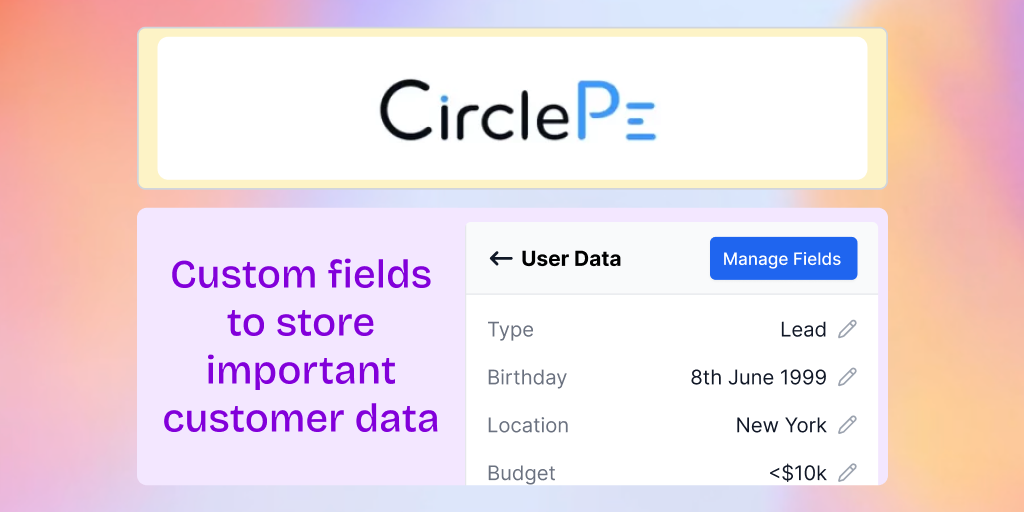
Task: Click the 'Custom fields' headline line
Action: pos(301,274)
